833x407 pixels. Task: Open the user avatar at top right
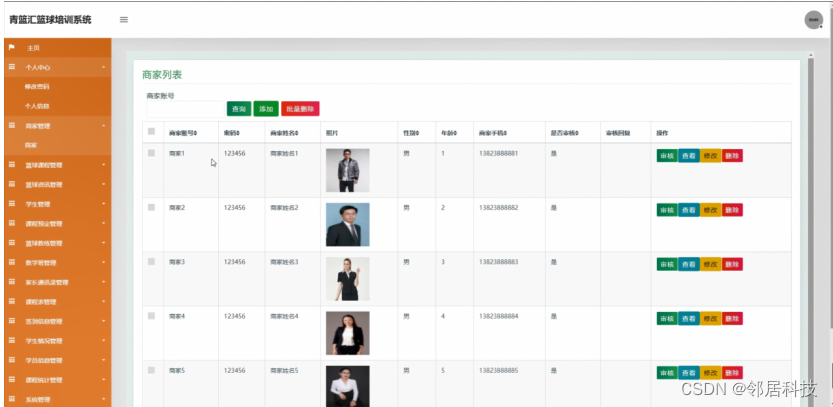[x=813, y=20]
